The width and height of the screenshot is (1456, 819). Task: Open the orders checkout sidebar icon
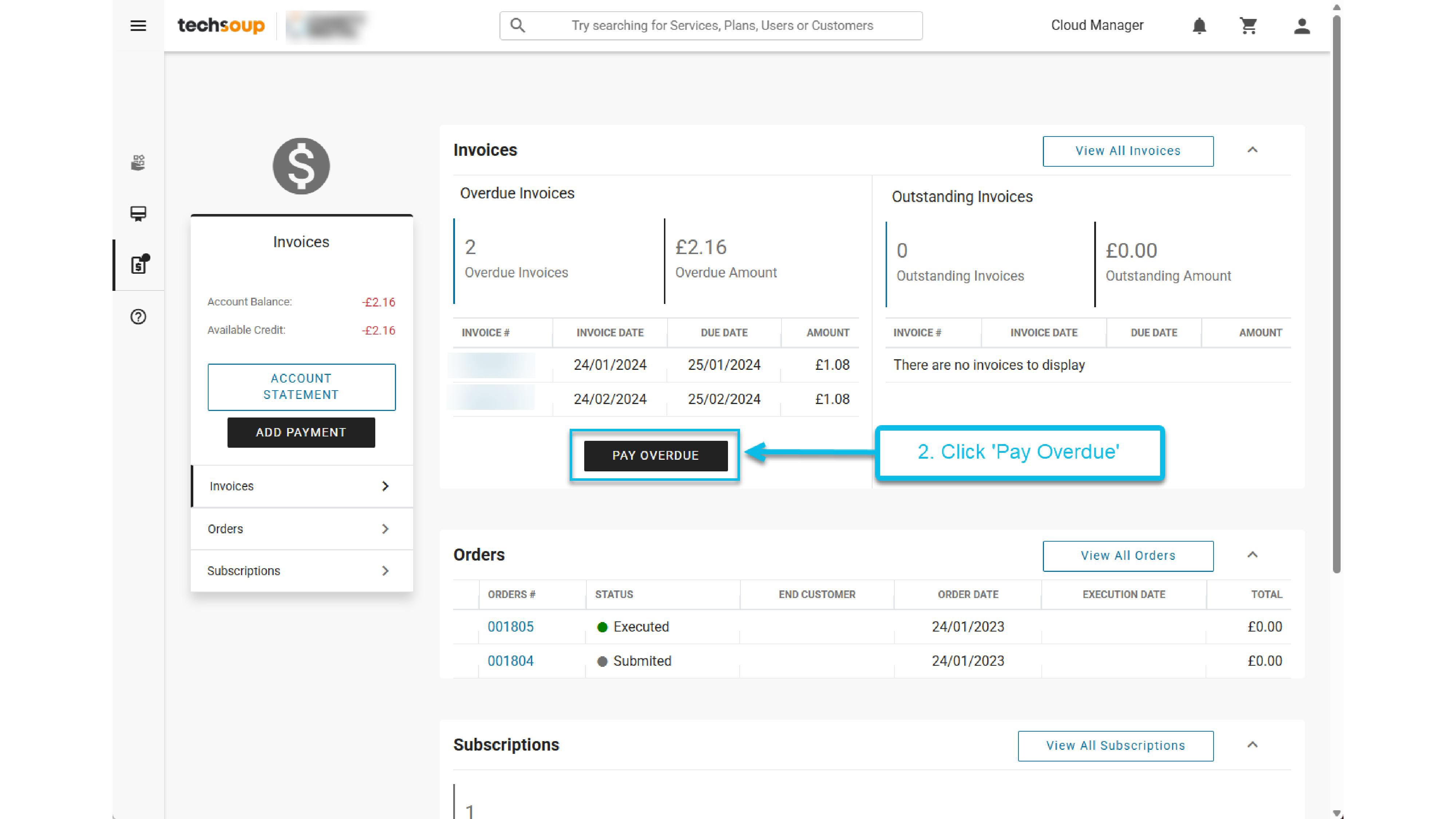pyautogui.click(x=138, y=214)
